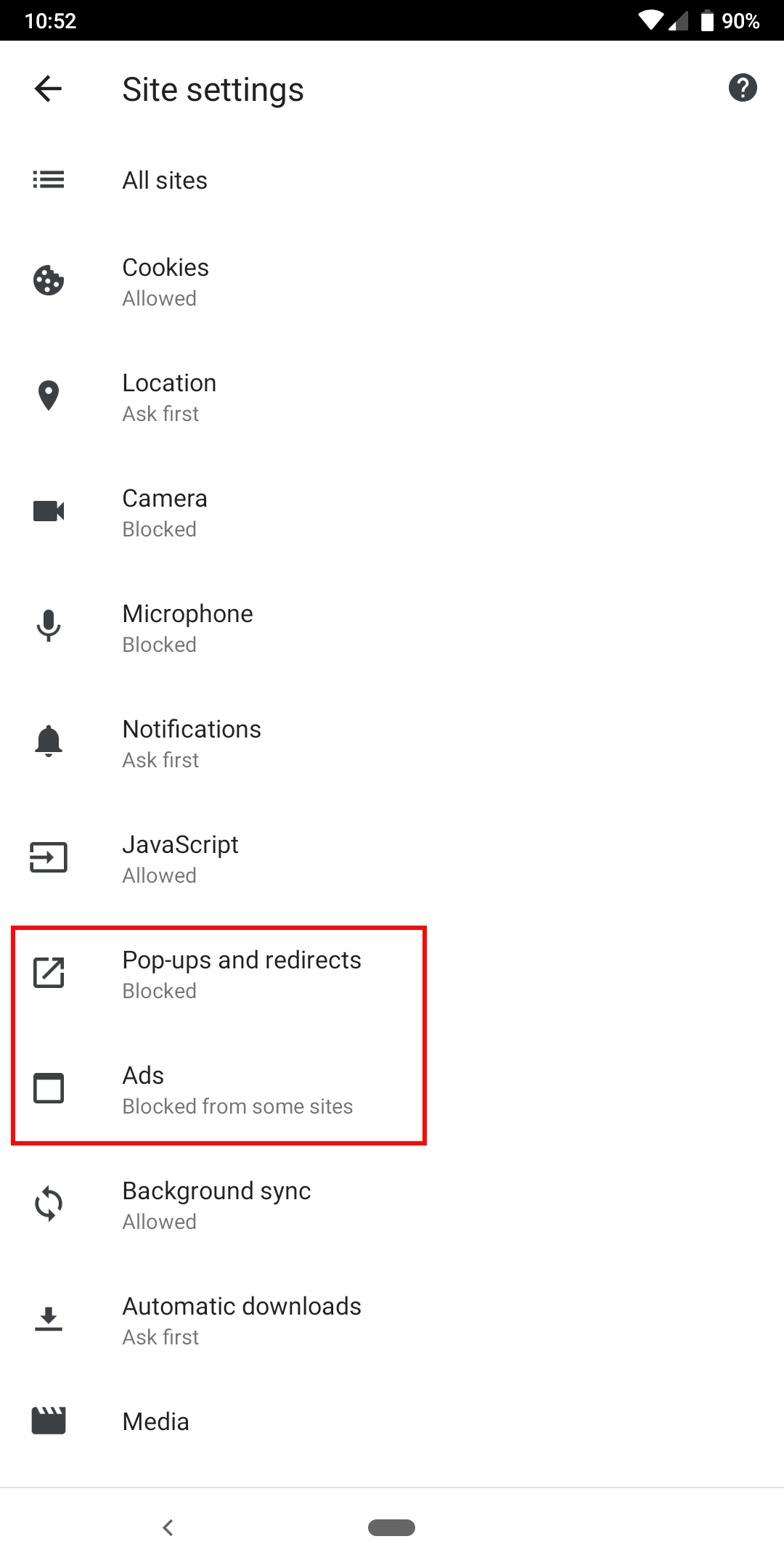Open the Ads setting
The width and height of the screenshot is (784, 1568).
392,1090
